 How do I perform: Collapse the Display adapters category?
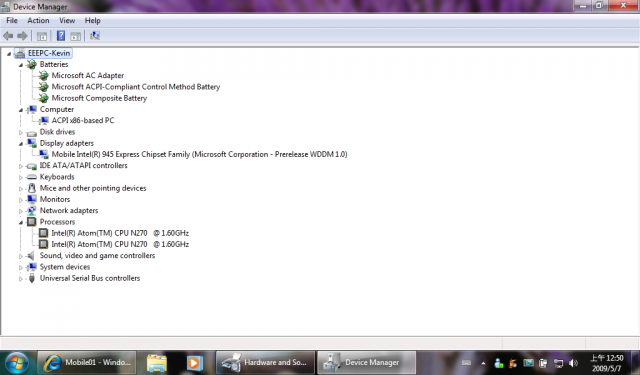(21, 144)
